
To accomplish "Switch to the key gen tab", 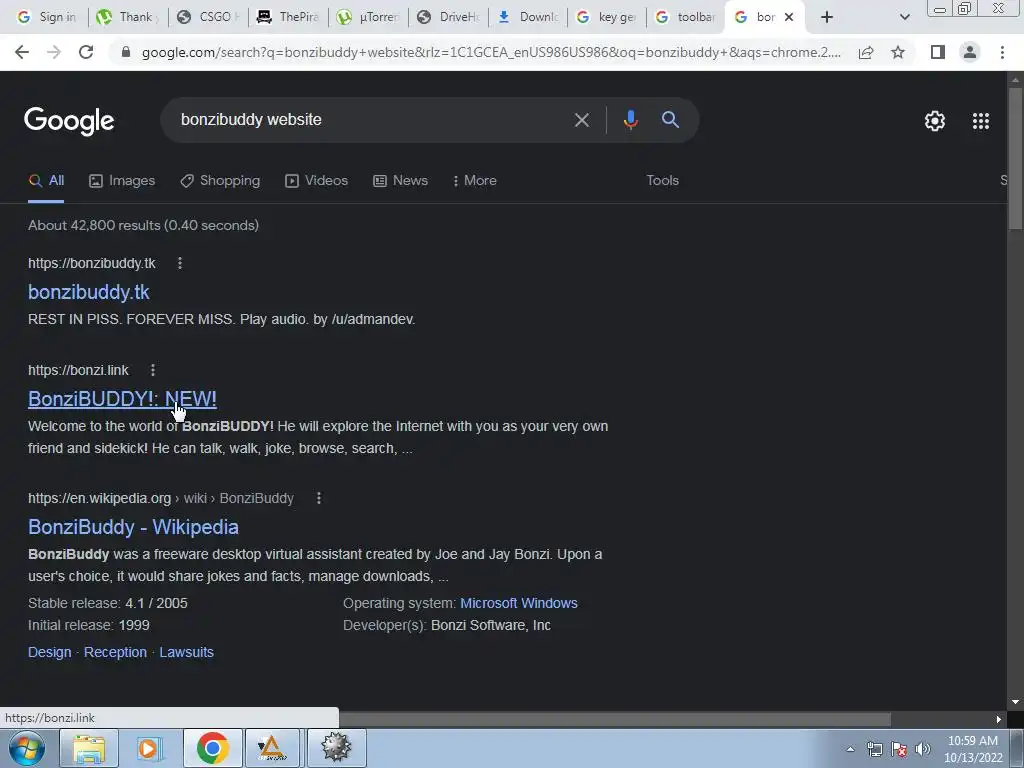I will (607, 17).
